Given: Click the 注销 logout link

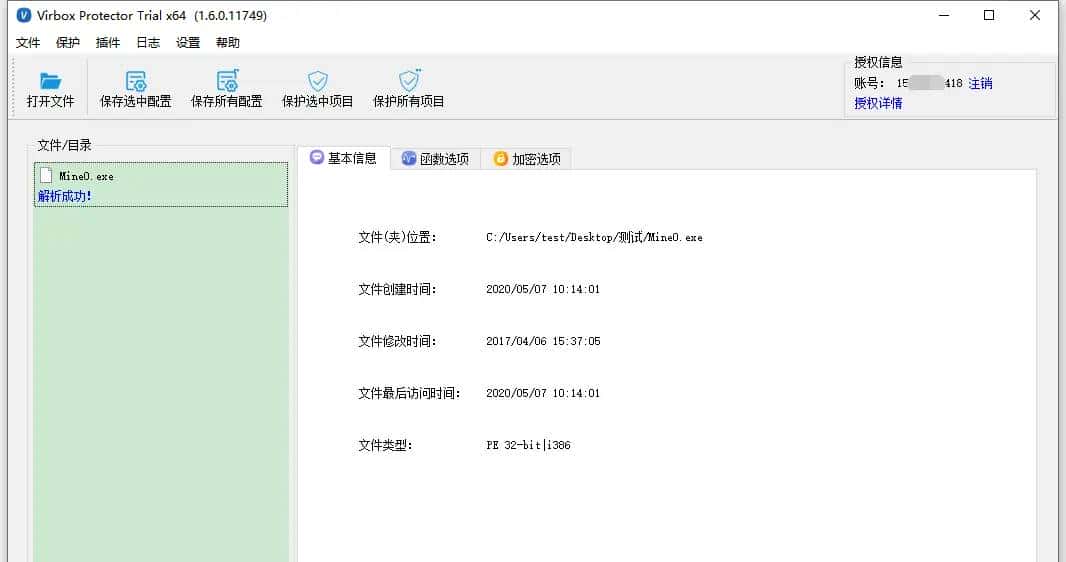Looking at the screenshot, I should click(x=980, y=84).
